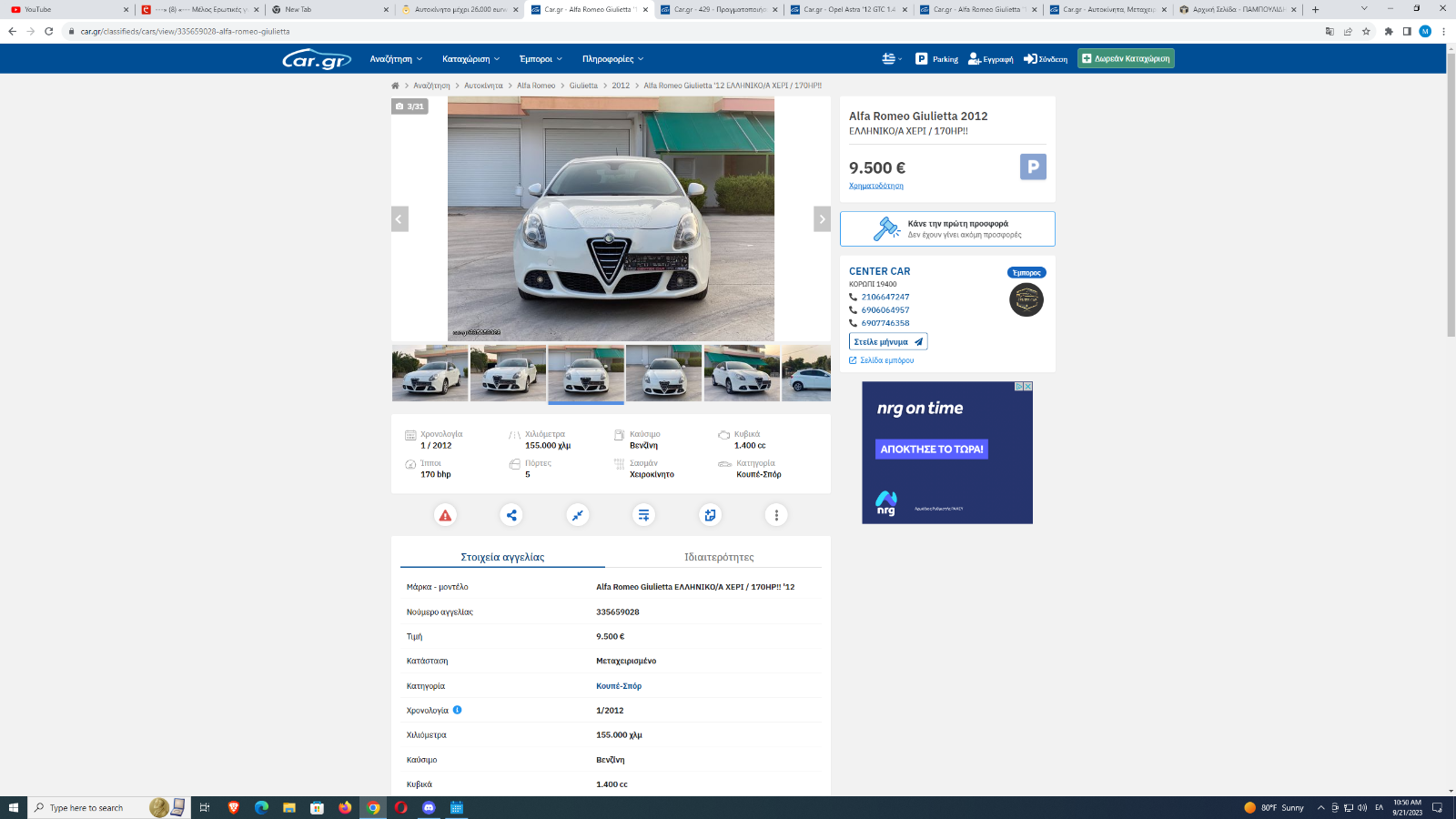Click the translate page icon in address bar

point(1330,31)
